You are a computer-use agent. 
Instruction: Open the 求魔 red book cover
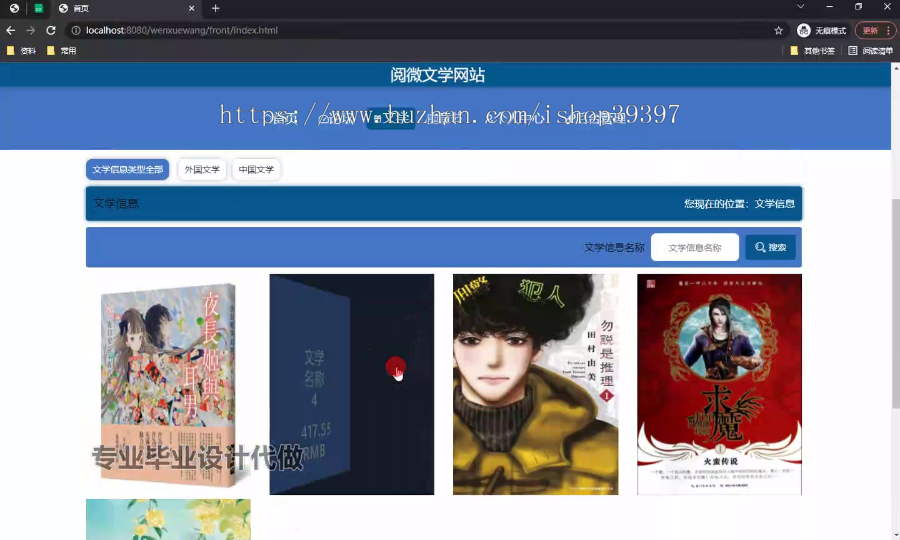click(x=719, y=384)
